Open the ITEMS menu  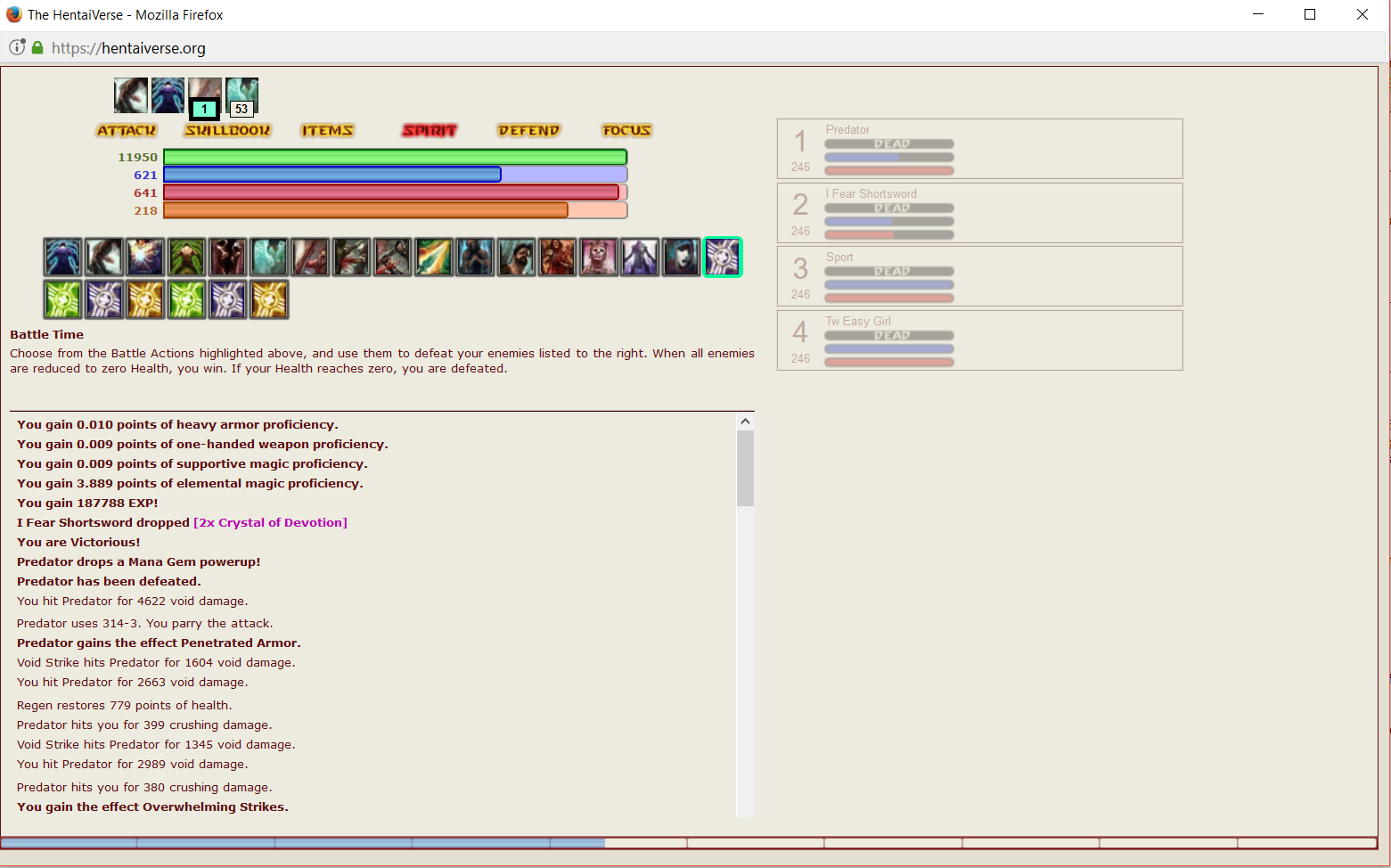point(327,131)
